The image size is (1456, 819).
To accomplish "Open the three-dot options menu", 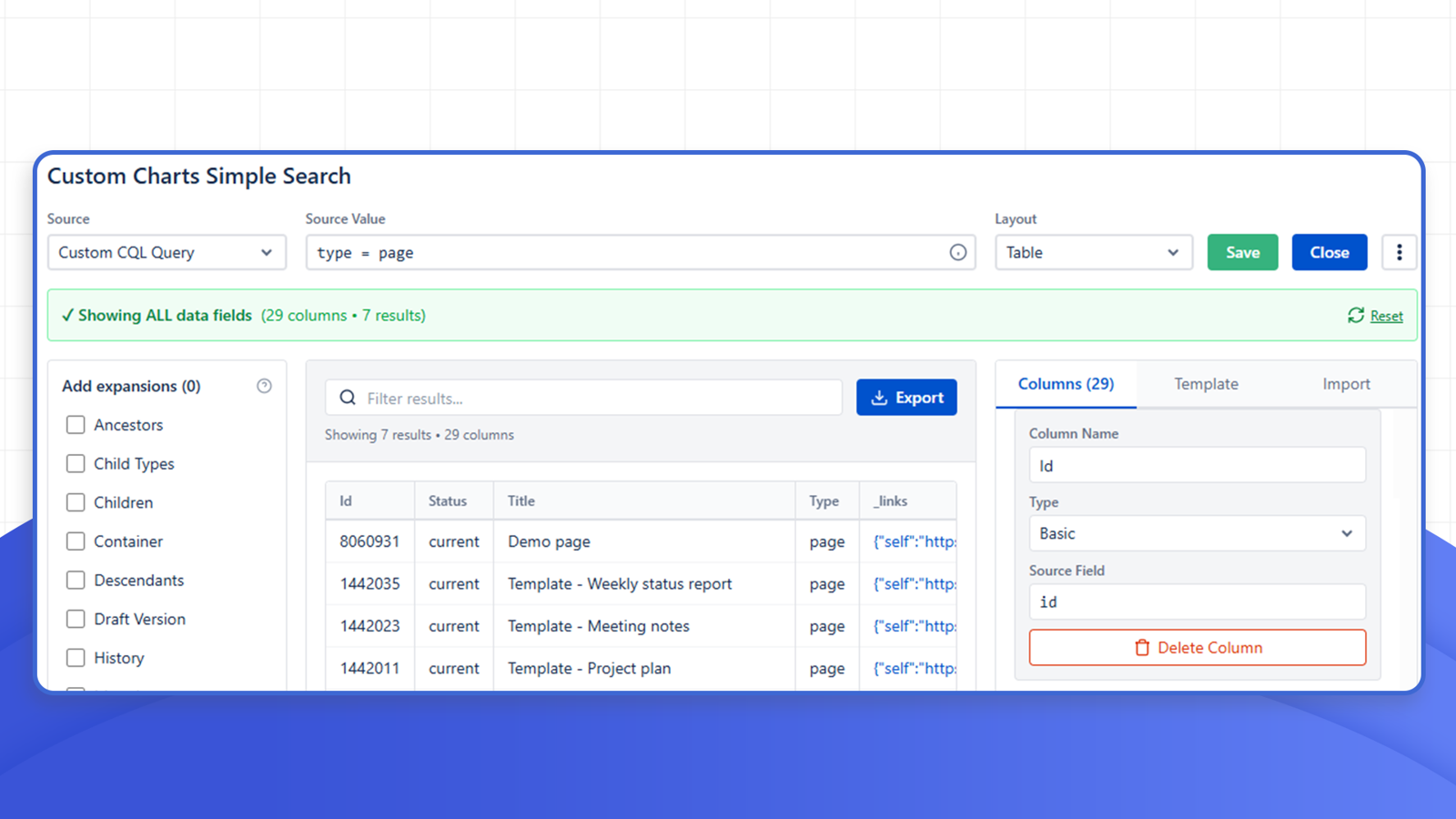I will pos(1399,252).
